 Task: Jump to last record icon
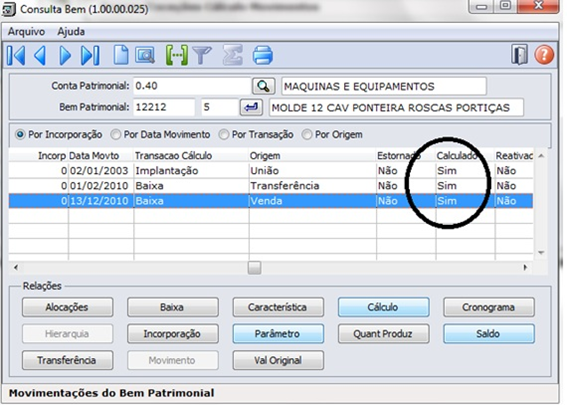90,56
